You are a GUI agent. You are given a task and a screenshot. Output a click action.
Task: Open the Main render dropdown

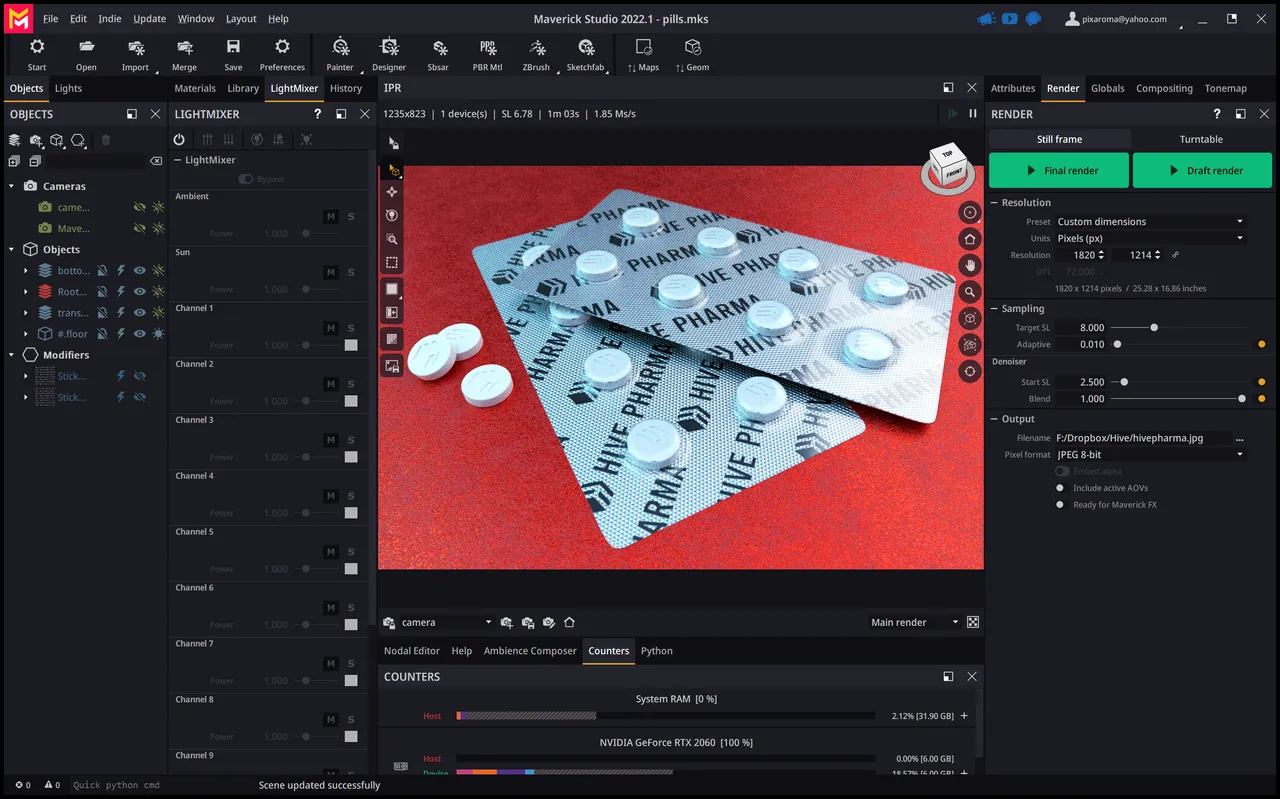coord(914,622)
